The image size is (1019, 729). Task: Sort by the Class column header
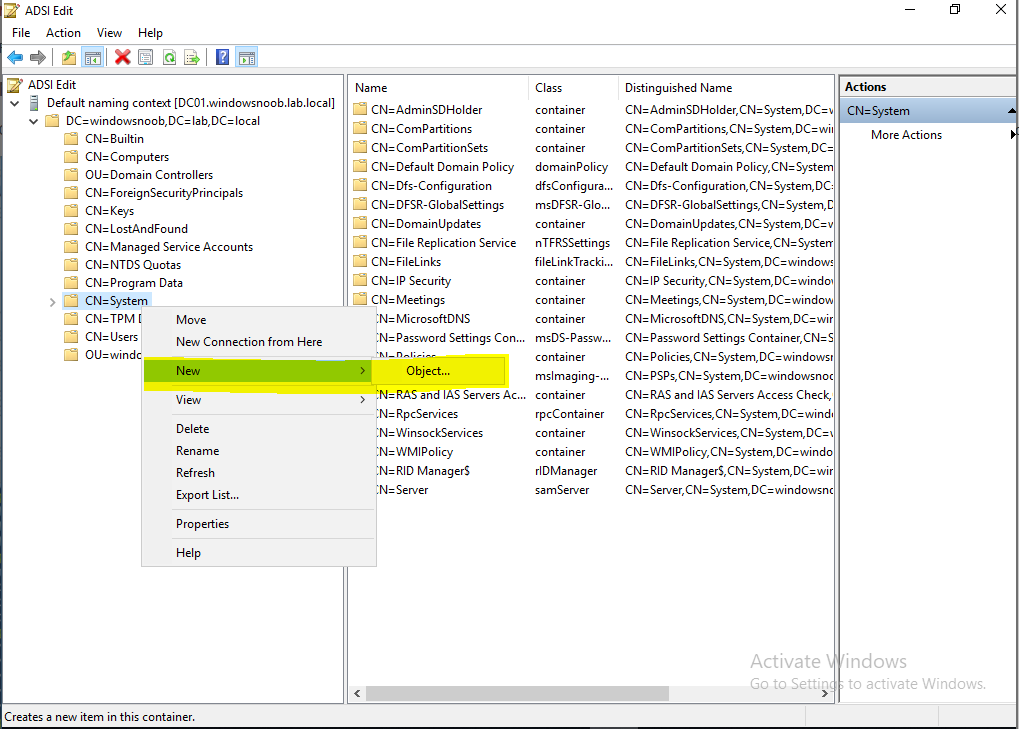(573, 88)
